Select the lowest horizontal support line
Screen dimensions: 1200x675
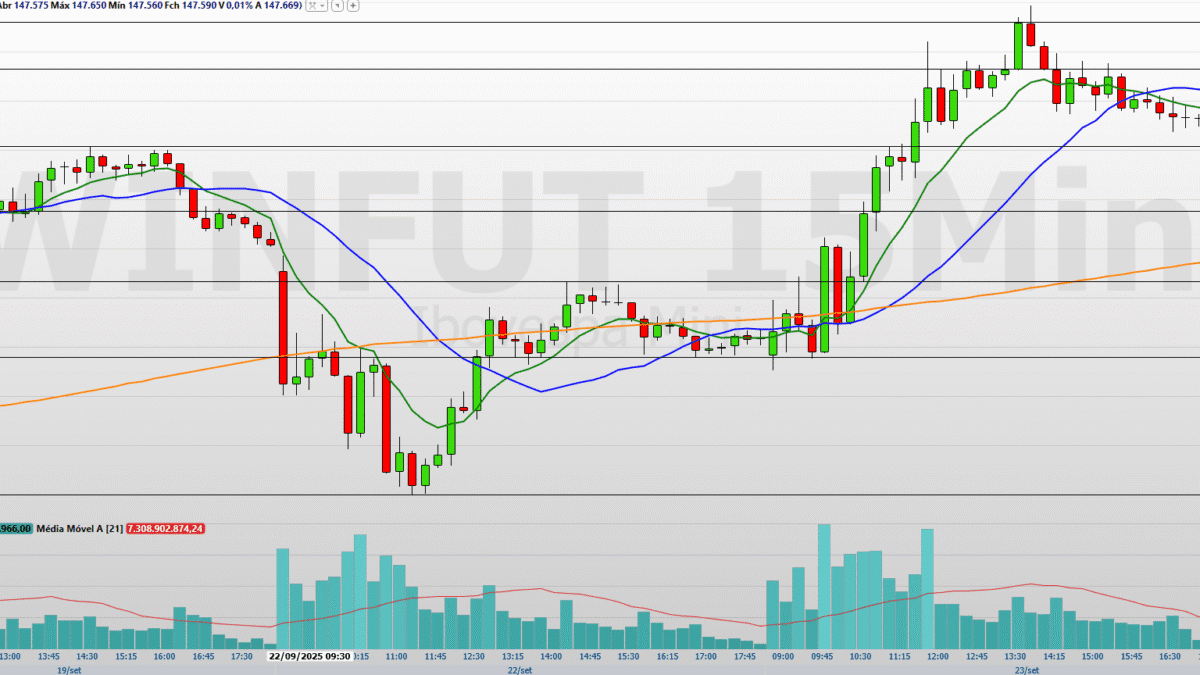(x=600, y=495)
